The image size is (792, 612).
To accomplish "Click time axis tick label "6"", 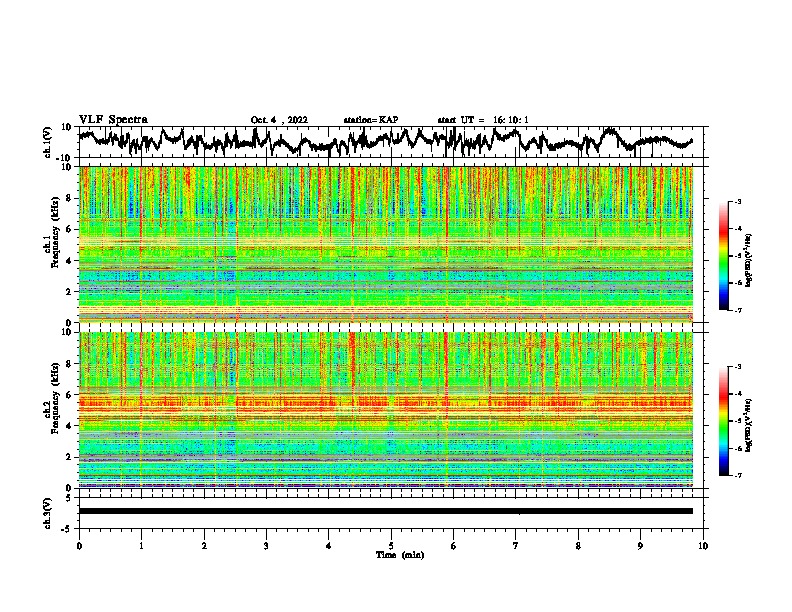I will coord(454,546).
